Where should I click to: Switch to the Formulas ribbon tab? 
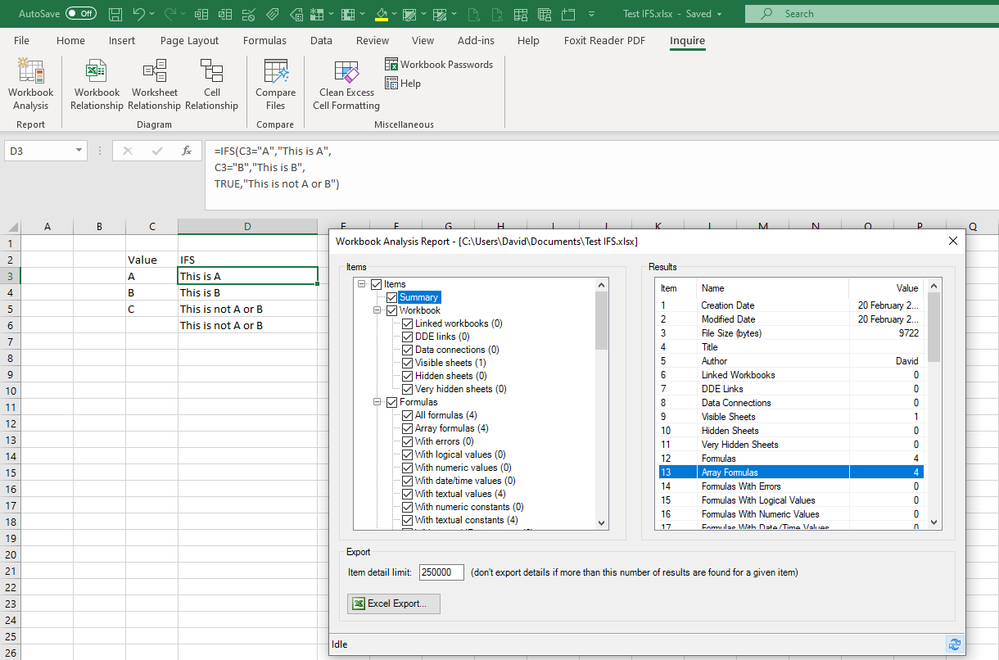(264, 41)
